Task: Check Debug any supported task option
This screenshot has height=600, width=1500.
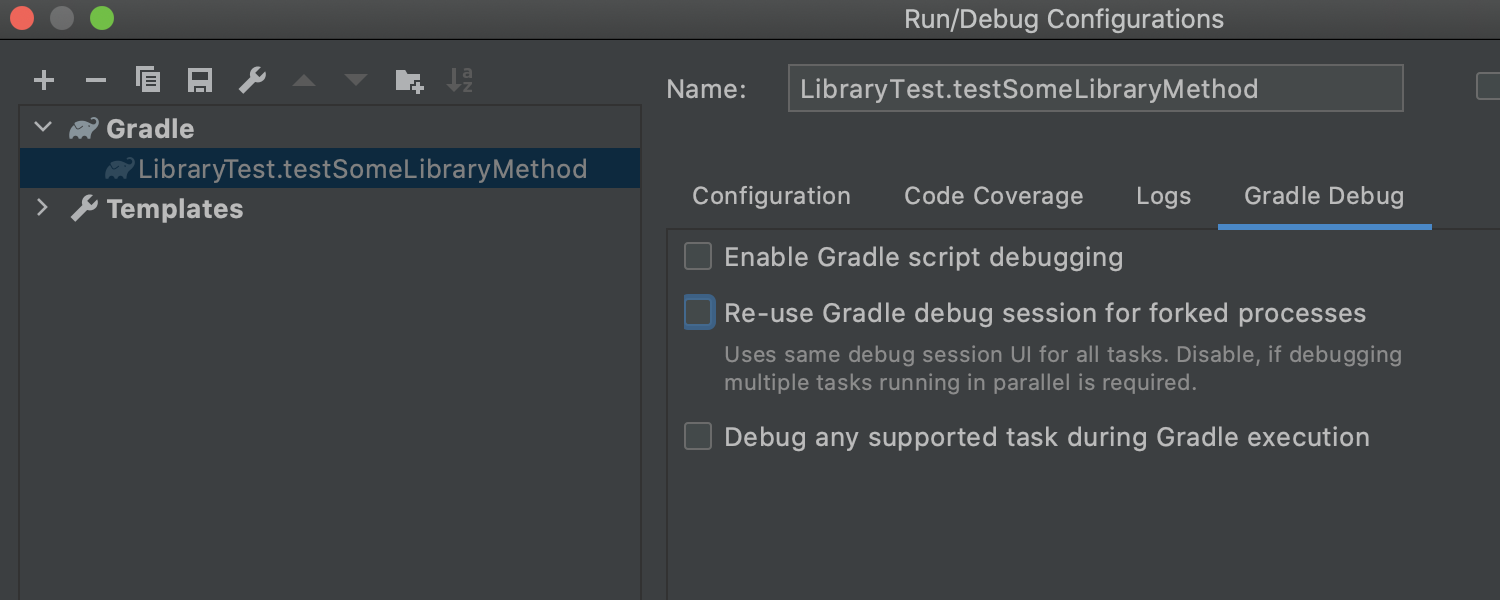Action: coord(698,437)
